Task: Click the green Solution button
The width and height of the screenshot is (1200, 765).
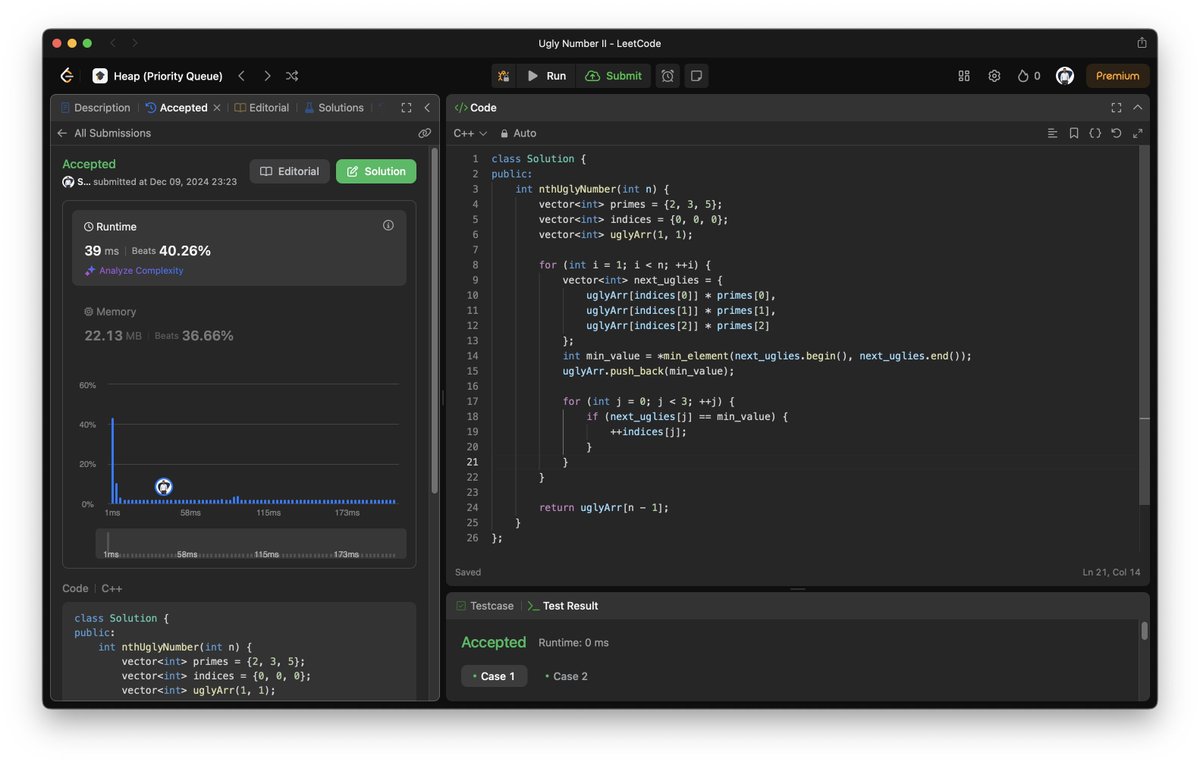Action: [376, 171]
